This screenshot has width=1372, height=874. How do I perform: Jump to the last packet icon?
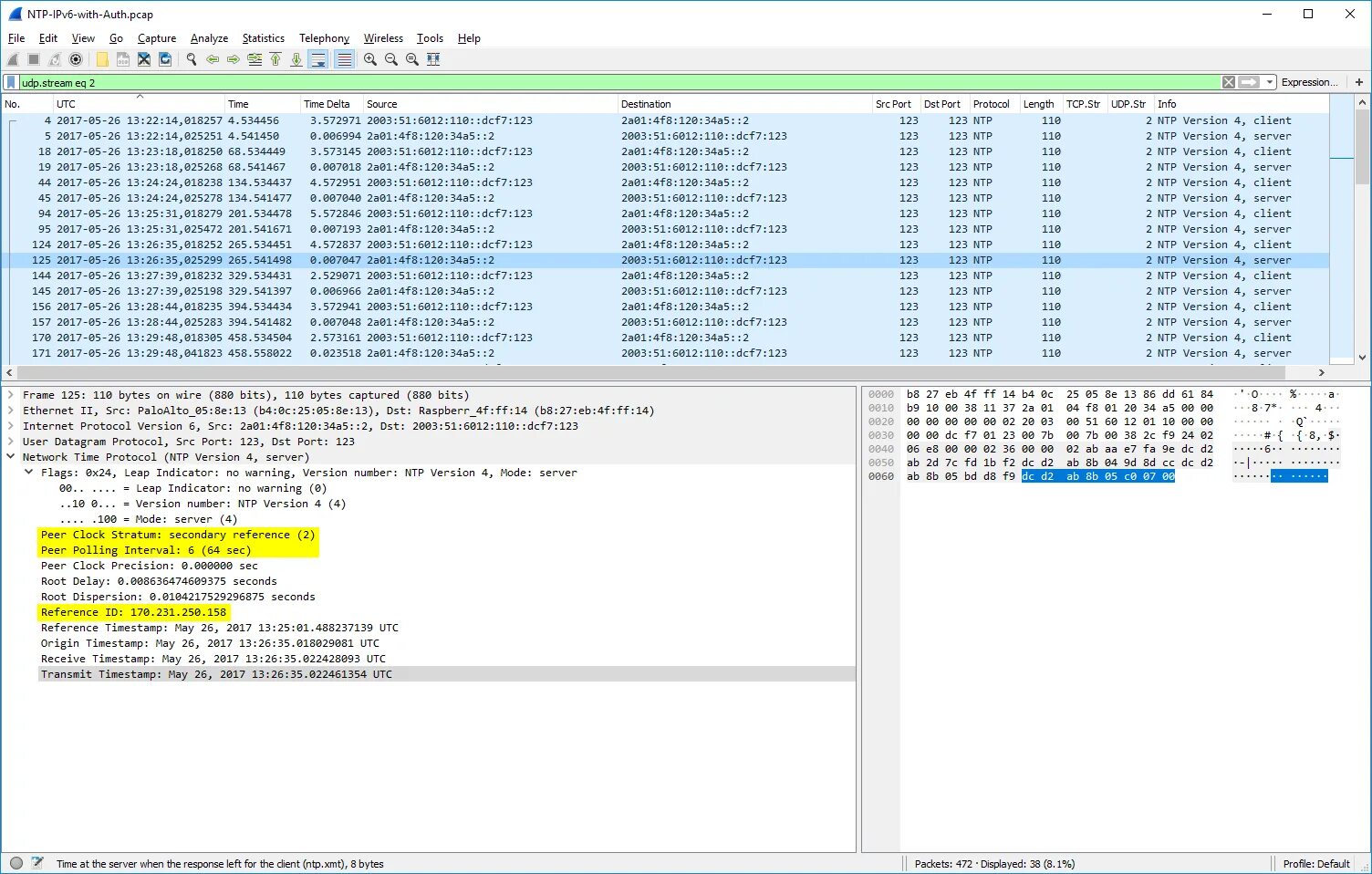(296, 59)
